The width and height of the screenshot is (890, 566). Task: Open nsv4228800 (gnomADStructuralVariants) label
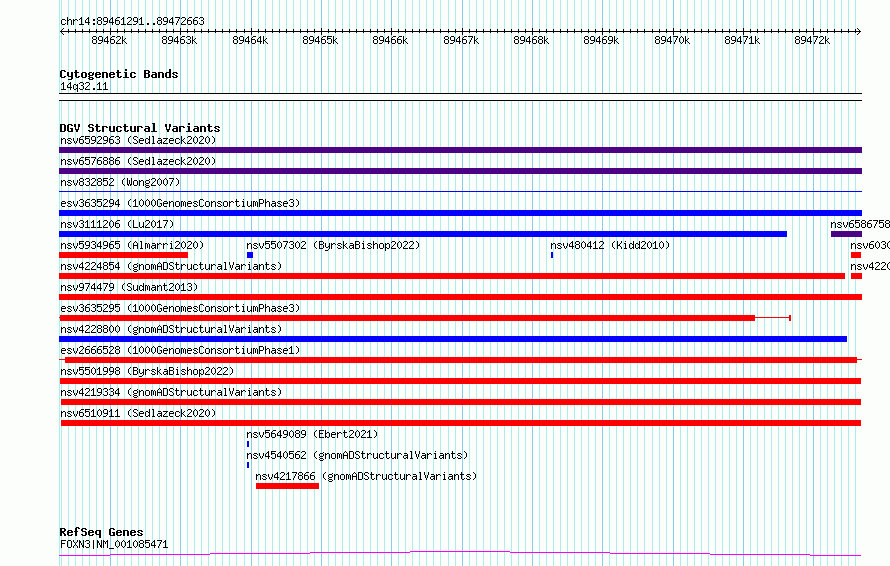pyautogui.click(x=171, y=329)
